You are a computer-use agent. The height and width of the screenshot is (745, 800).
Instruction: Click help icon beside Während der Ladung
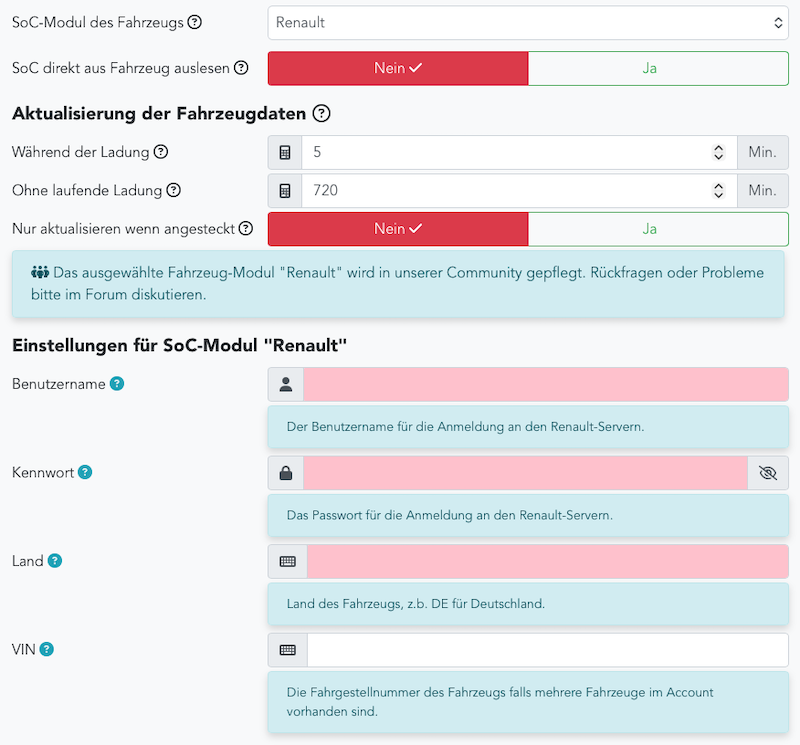(160, 152)
